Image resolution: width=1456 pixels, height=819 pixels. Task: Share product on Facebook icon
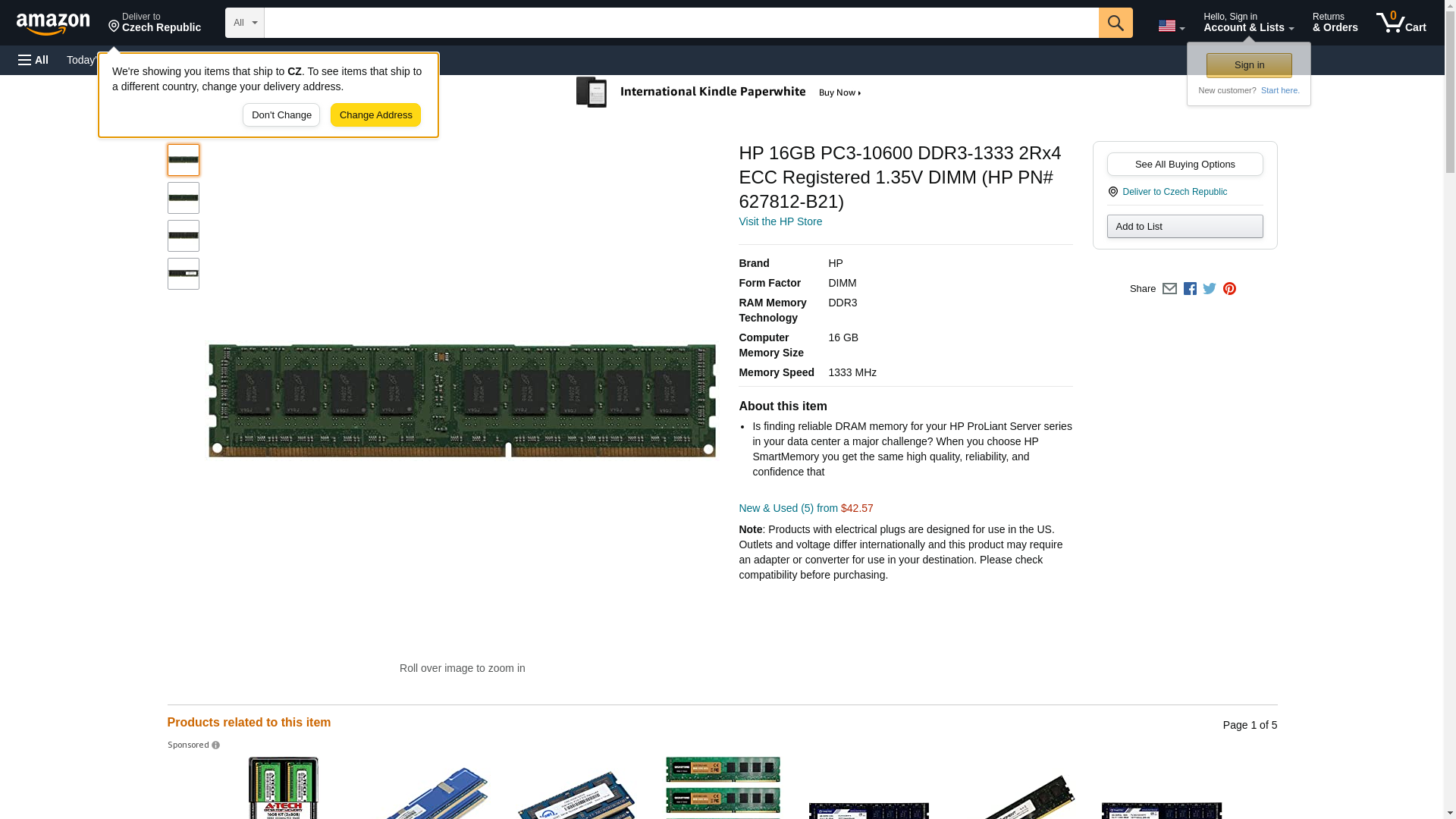tap(1190, 289)
